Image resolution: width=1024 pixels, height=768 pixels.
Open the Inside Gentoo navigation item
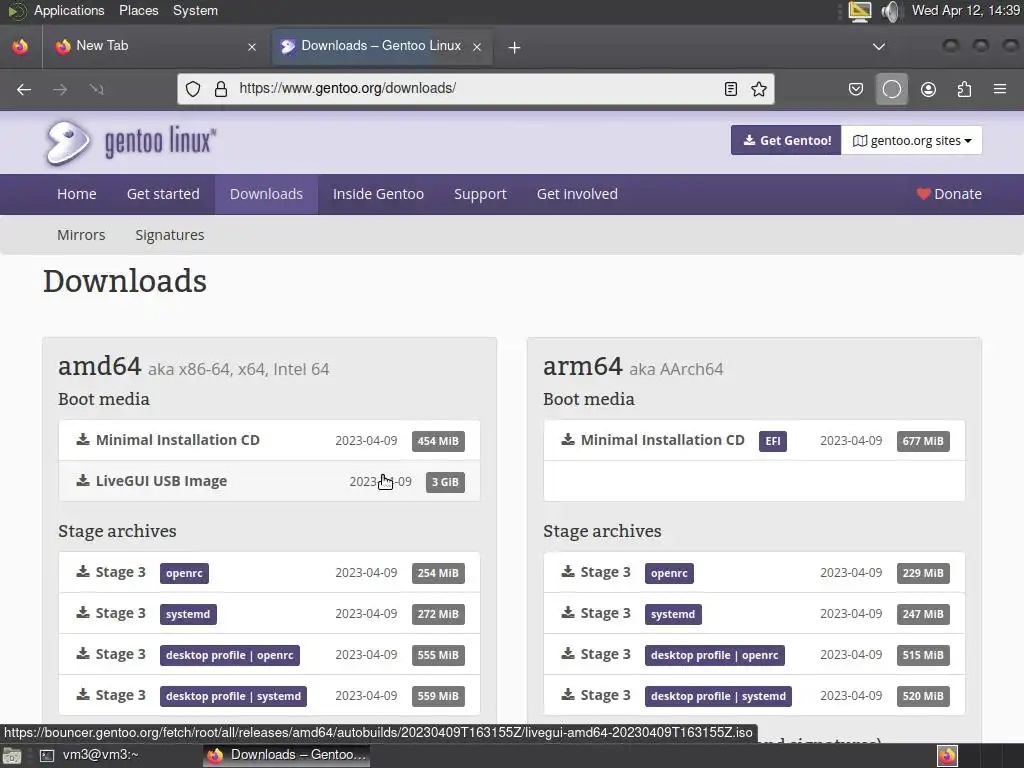coord(378,194)
